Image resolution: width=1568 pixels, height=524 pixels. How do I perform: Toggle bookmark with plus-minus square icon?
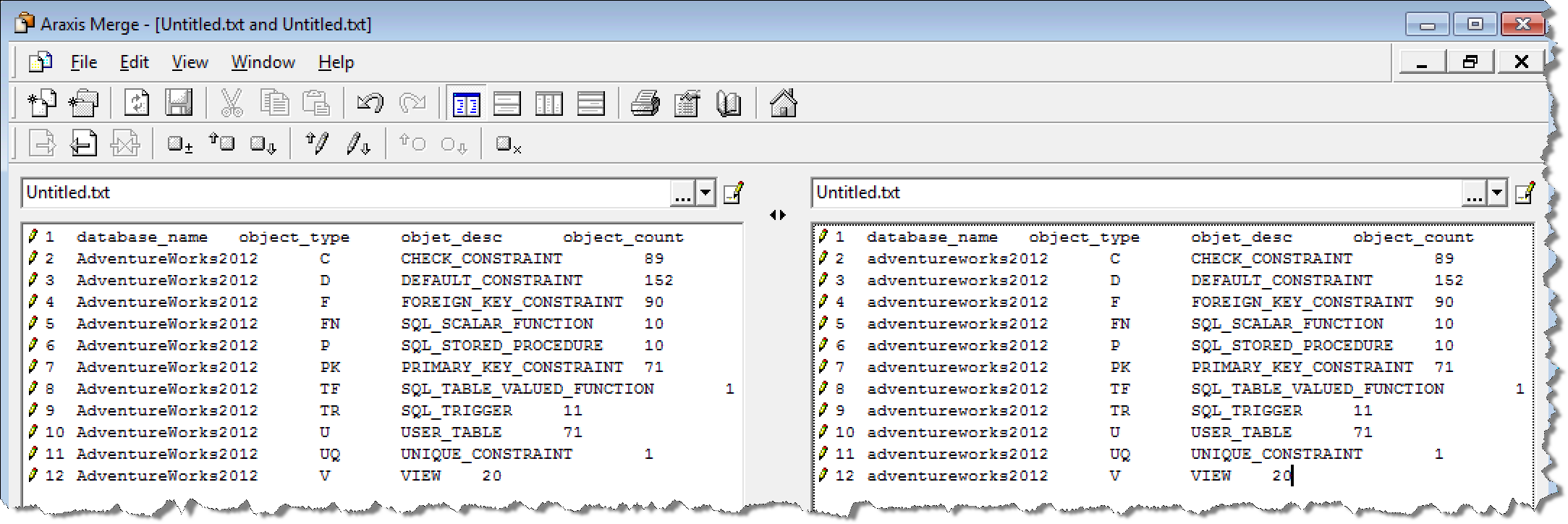pos(179,145)
